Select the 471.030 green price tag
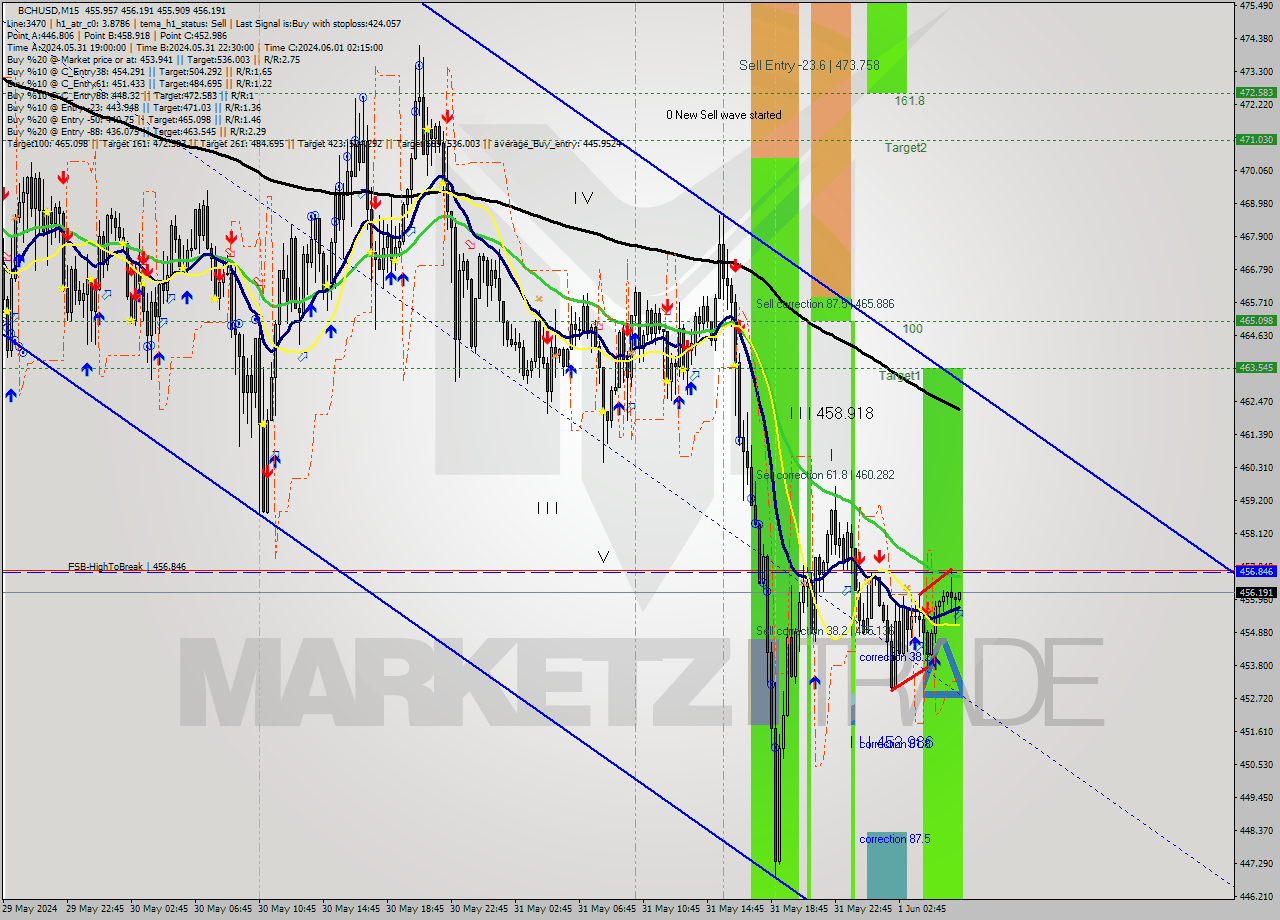 1256,139
